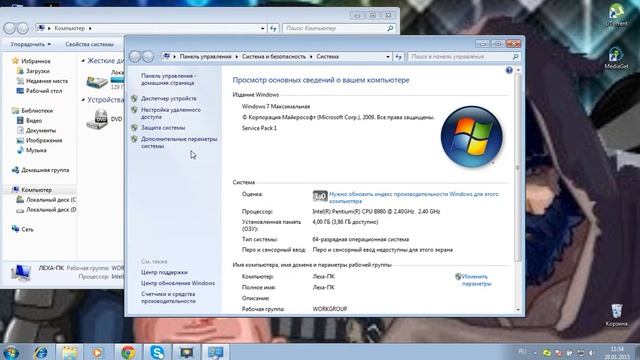Refresh the System window address bar
Viewport: 640px width, 360px height.
[x=398, y=57]
